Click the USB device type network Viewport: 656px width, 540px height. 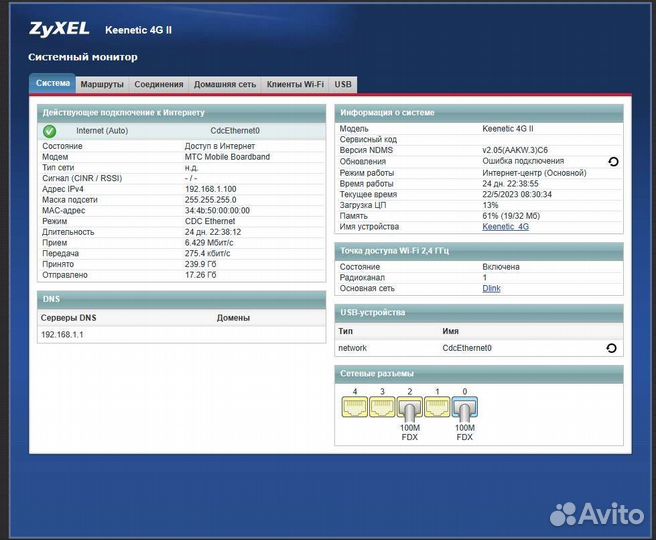[352, 348]
